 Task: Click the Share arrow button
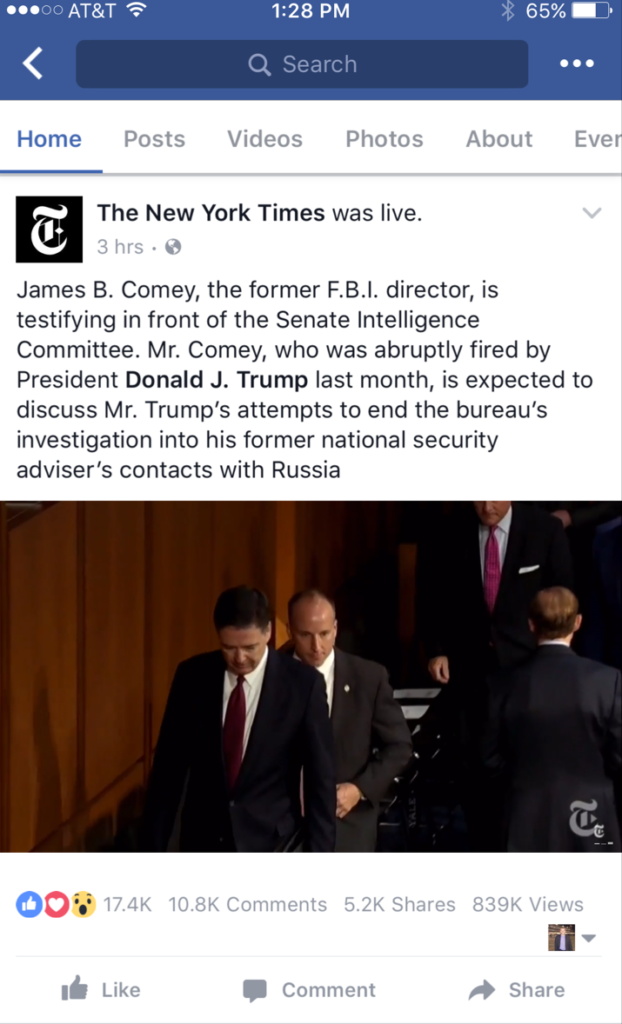516,990
